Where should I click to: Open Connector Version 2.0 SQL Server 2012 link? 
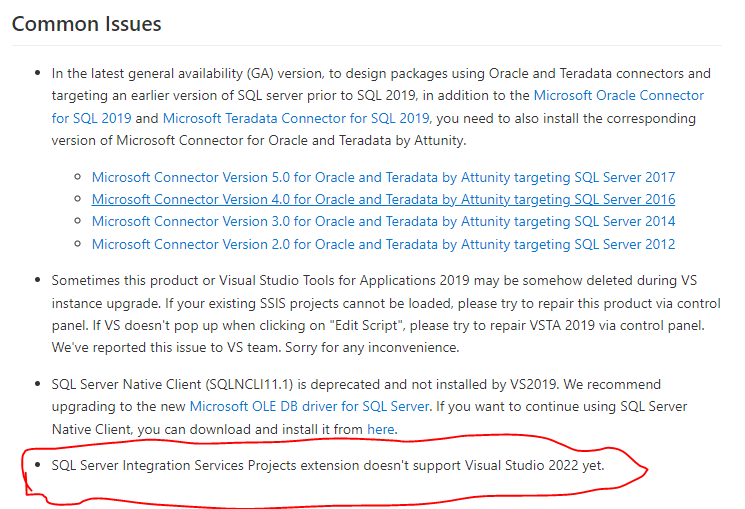pyautogui.click(x=383, y=244)
